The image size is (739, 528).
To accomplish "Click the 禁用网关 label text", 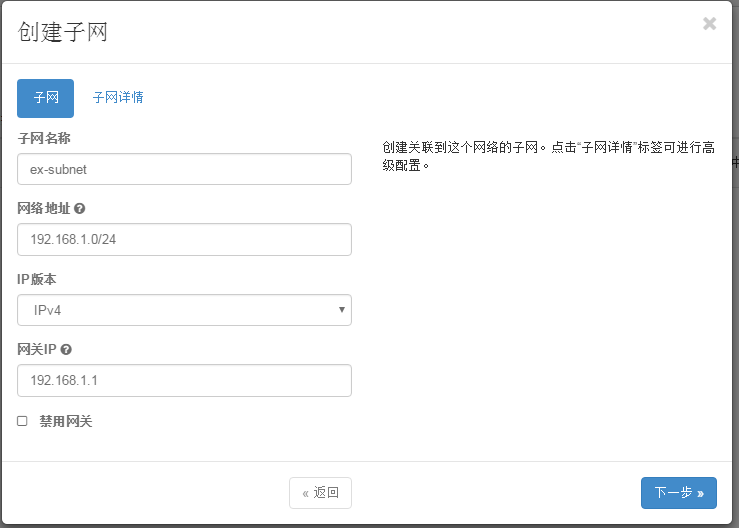I will [66, 421].
